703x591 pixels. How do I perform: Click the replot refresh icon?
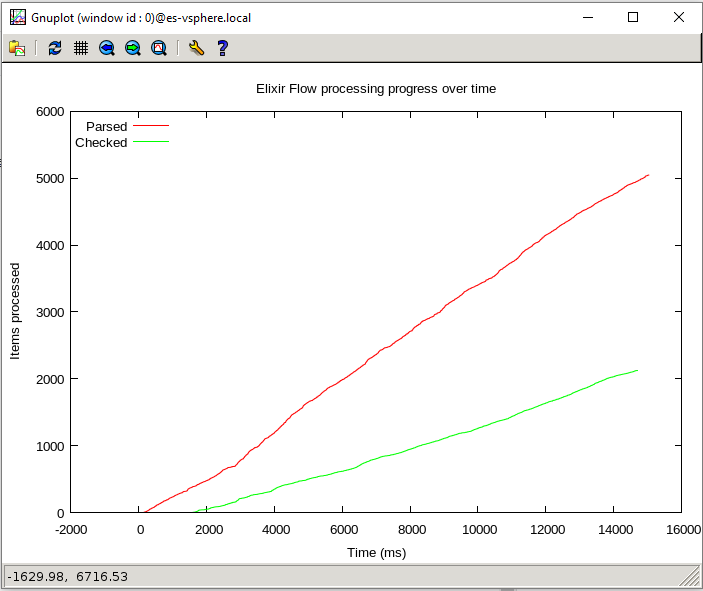point(55,48)
